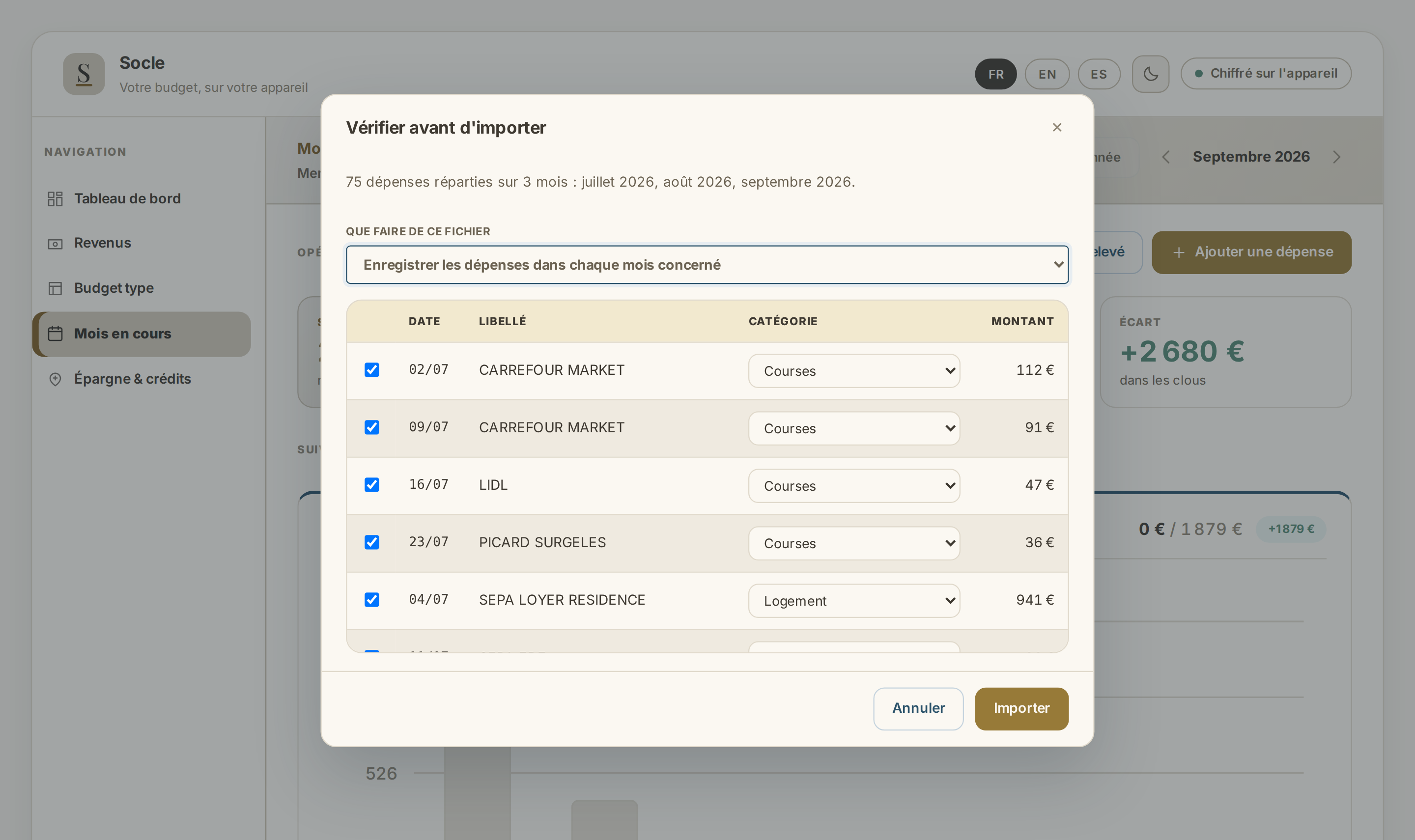Change Logement category for SEPA LOYER RESIDENCE
Viewport: 1415px width, 840px height.
click(x=854, y=601)
